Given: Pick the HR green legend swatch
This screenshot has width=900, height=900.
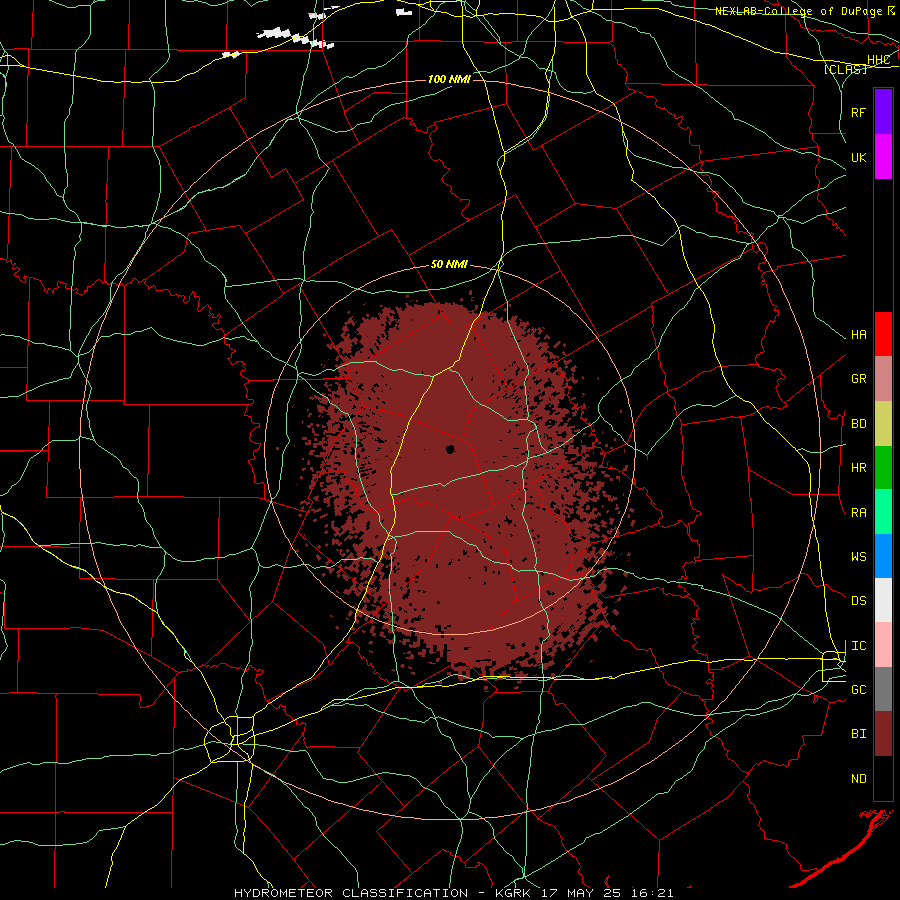Looking at the screenshot, I should pos(883,468).
